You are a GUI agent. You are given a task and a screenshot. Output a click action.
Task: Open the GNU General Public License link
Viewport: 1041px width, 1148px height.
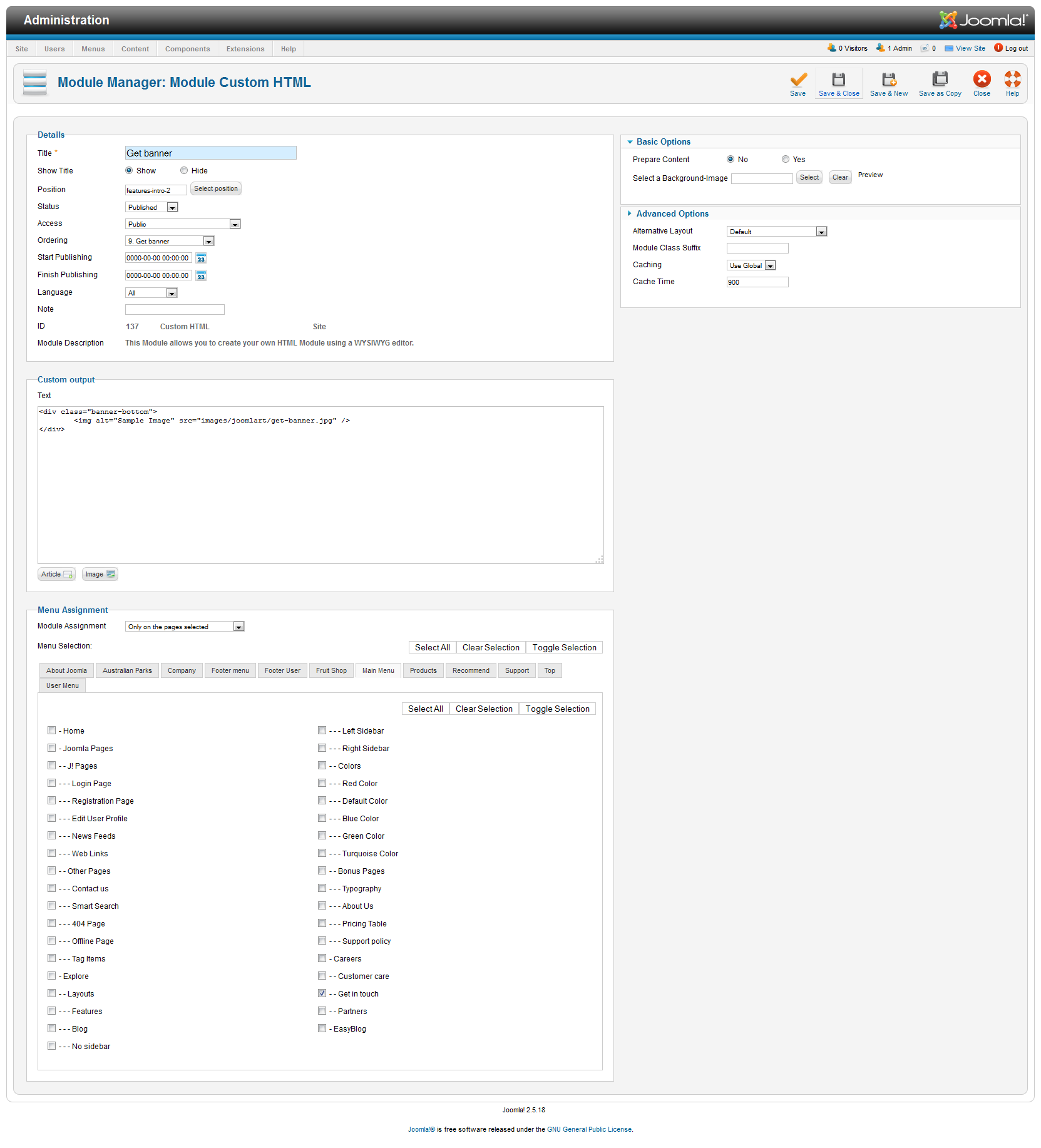pos(589,1130)
